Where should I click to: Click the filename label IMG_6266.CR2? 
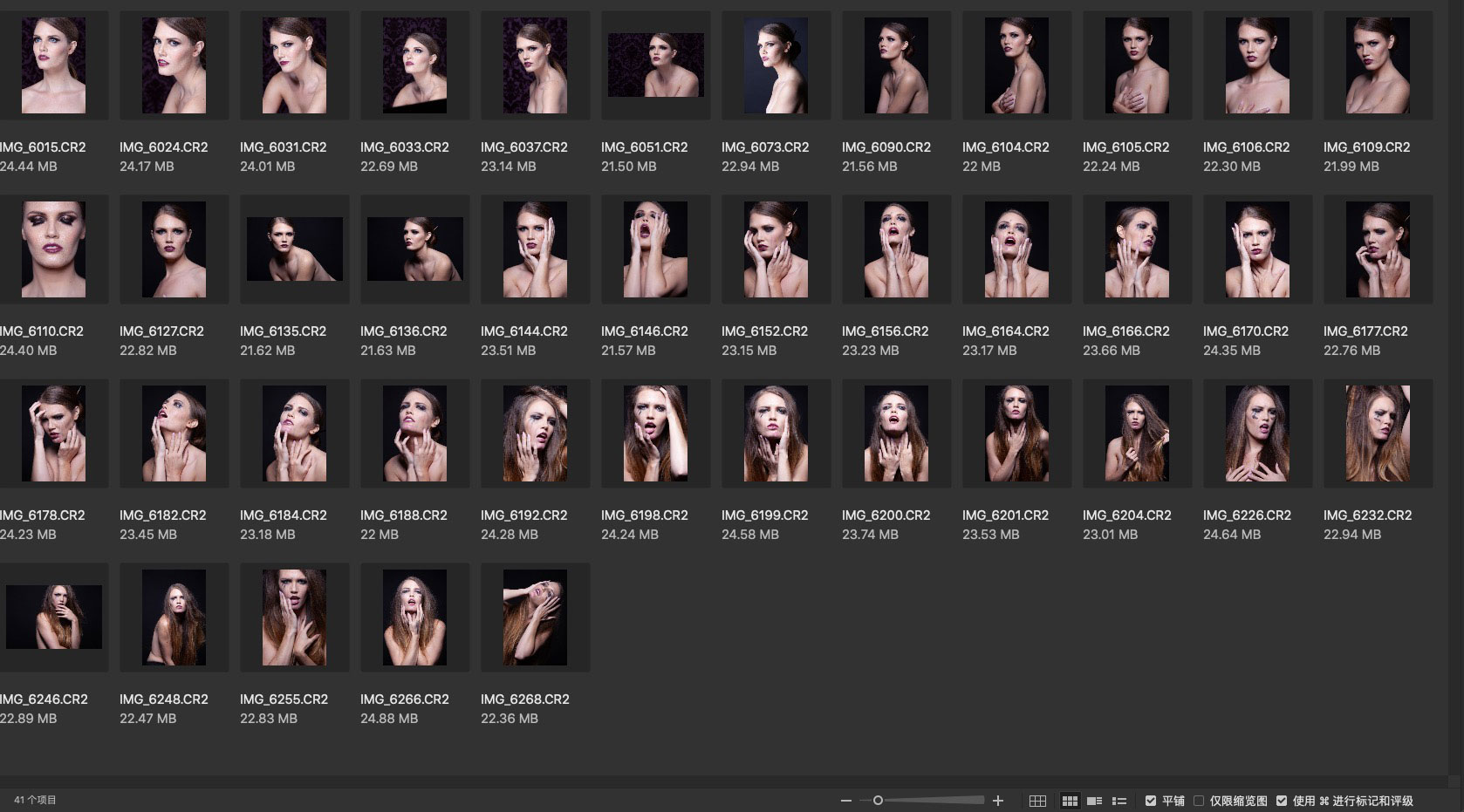point(404,699)
